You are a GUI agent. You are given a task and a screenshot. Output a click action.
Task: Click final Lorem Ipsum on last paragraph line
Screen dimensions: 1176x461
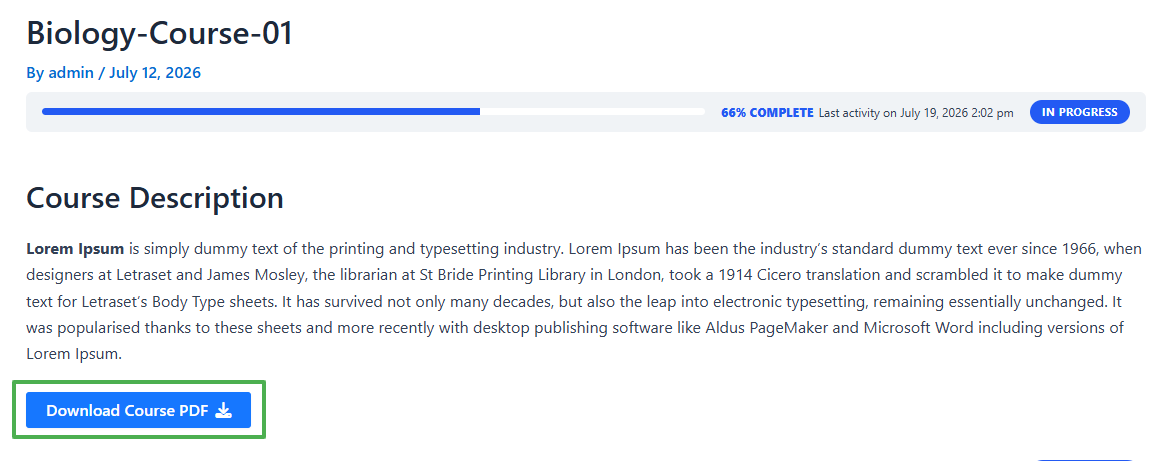click(73, 354)
